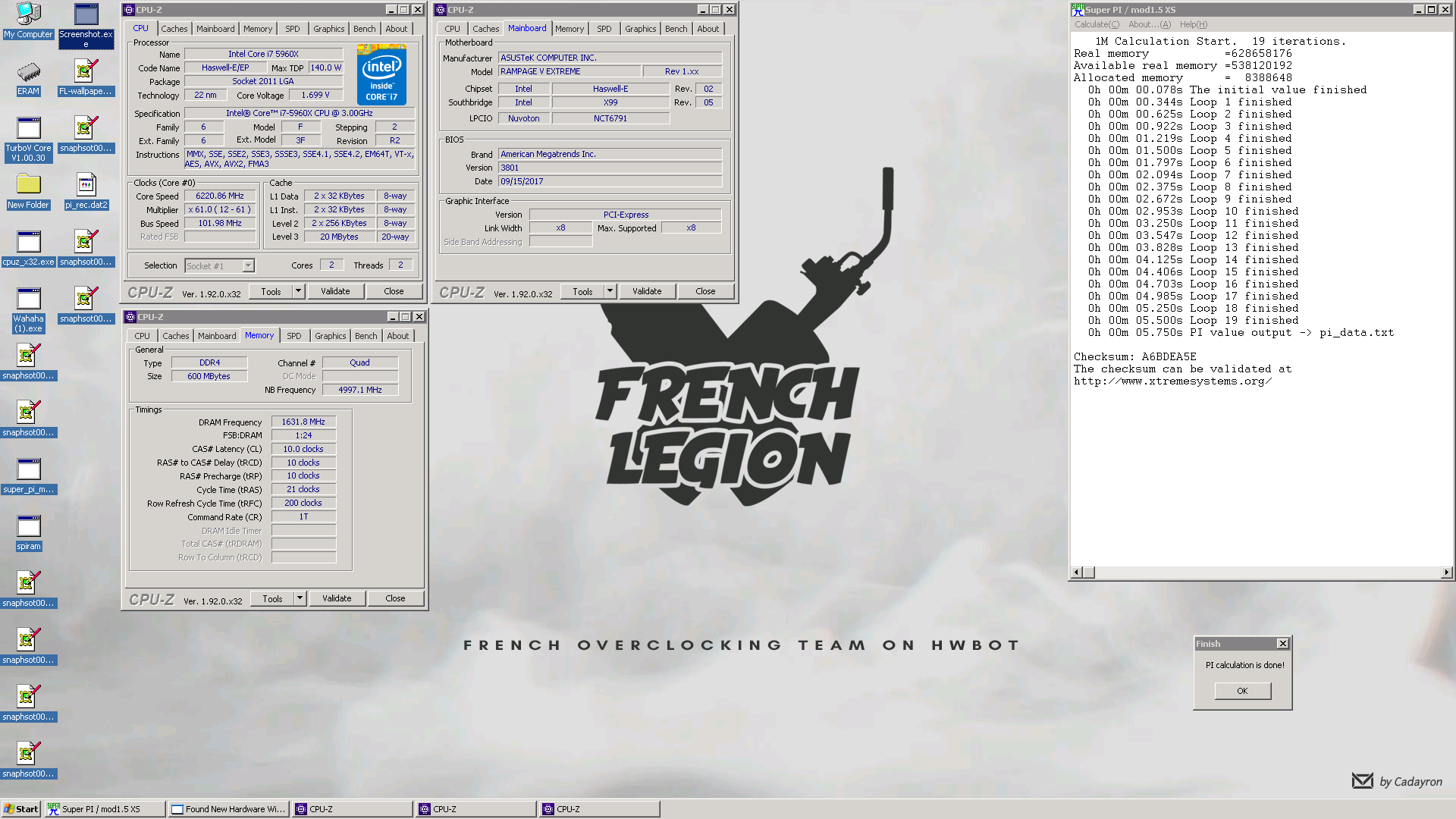Click the processor name Intel Core i7 5960X

coord(263,54)
